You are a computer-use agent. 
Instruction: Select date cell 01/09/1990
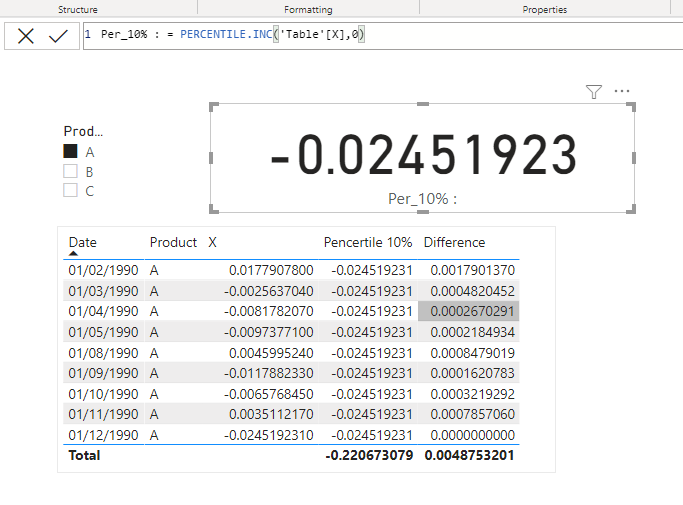point(103,373)
